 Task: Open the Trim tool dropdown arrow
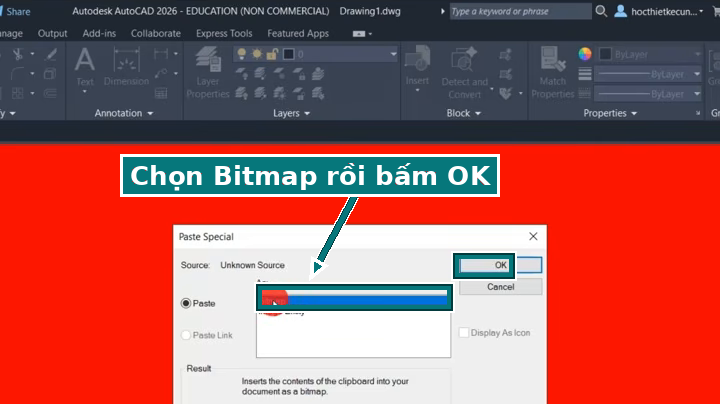(x=32, y=54)
